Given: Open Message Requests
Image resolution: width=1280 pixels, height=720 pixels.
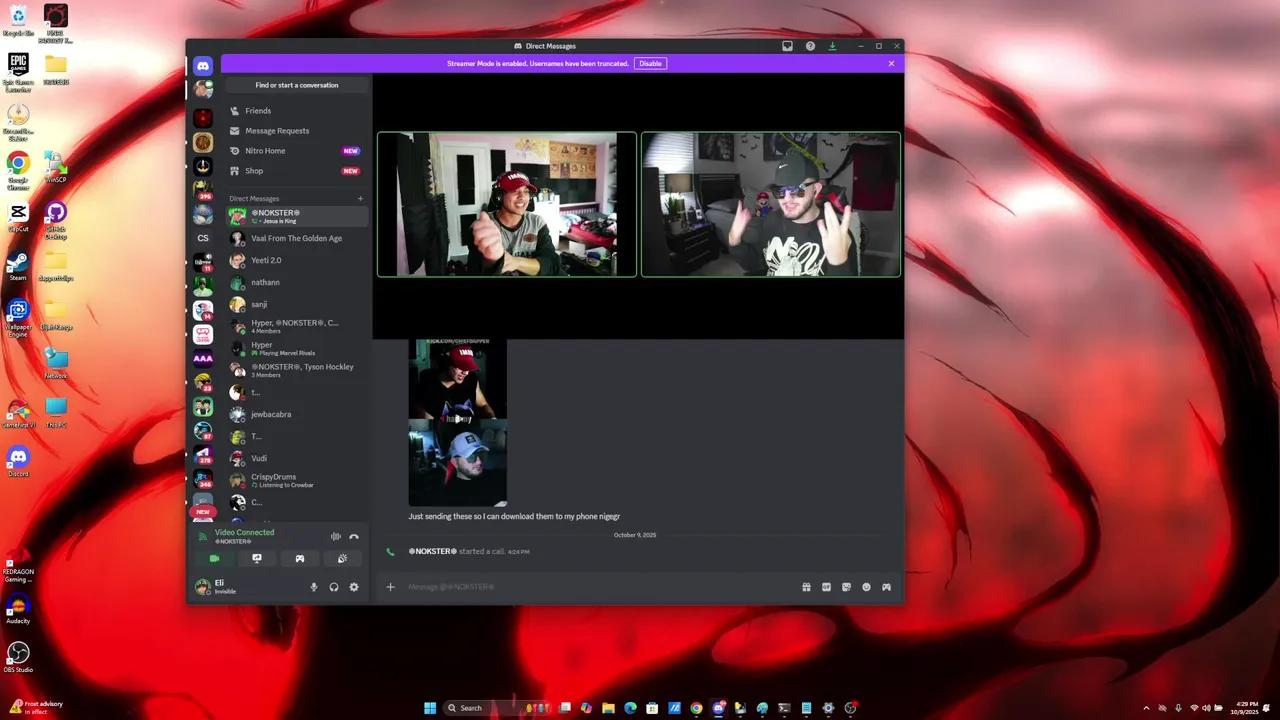Looking at the screenshot, I should click(297, 131).
